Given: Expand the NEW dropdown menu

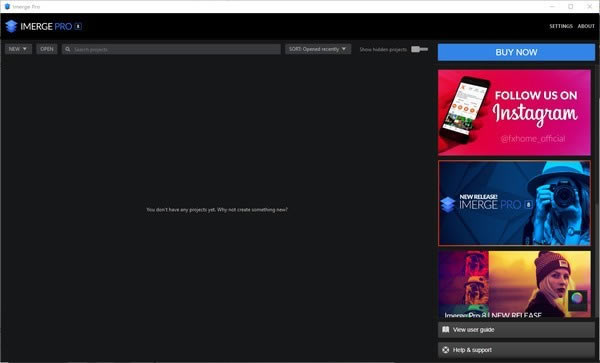Looking at the screenshot, I should (18, 49).
